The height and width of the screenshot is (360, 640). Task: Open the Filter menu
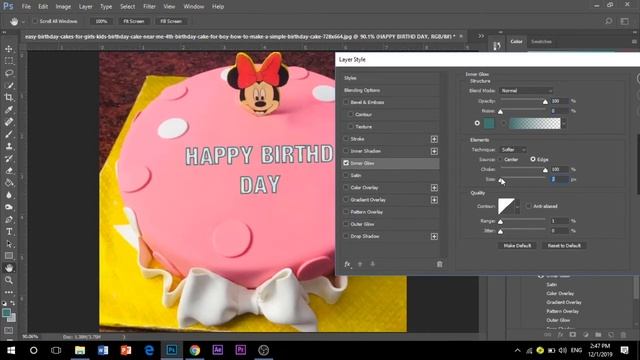[149, 7]
